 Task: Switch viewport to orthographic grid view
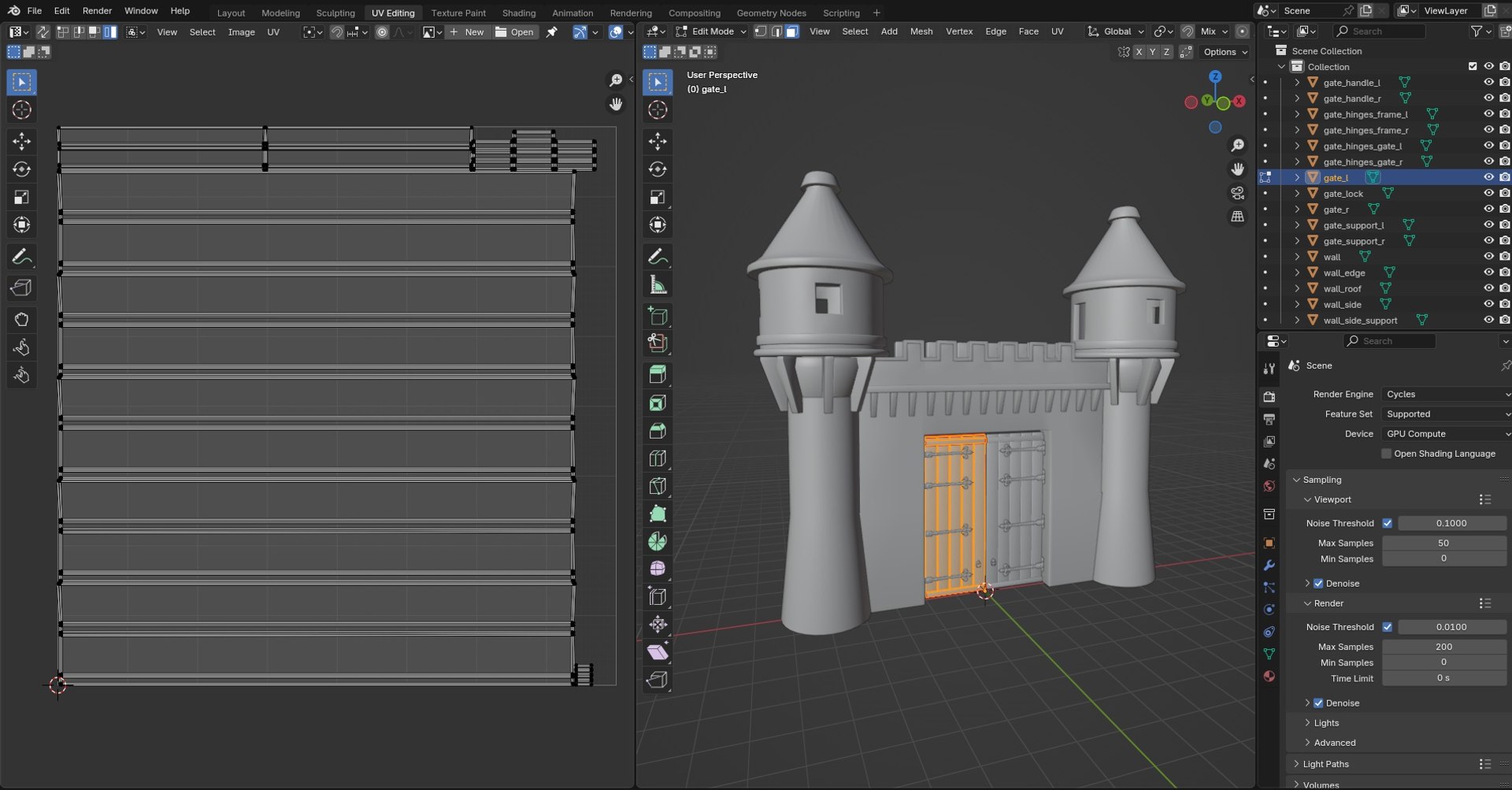coord(1237,216)
